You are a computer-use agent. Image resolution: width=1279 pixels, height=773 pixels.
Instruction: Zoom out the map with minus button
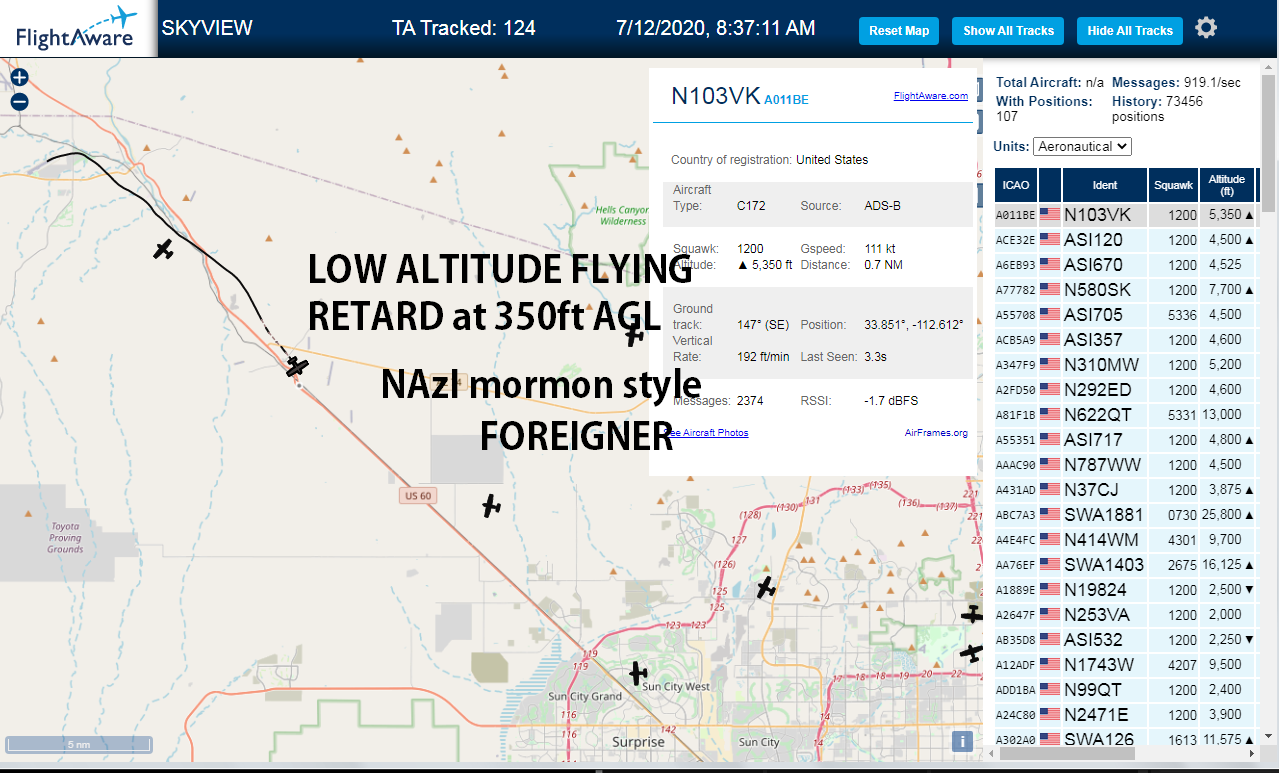click(19, 101)
